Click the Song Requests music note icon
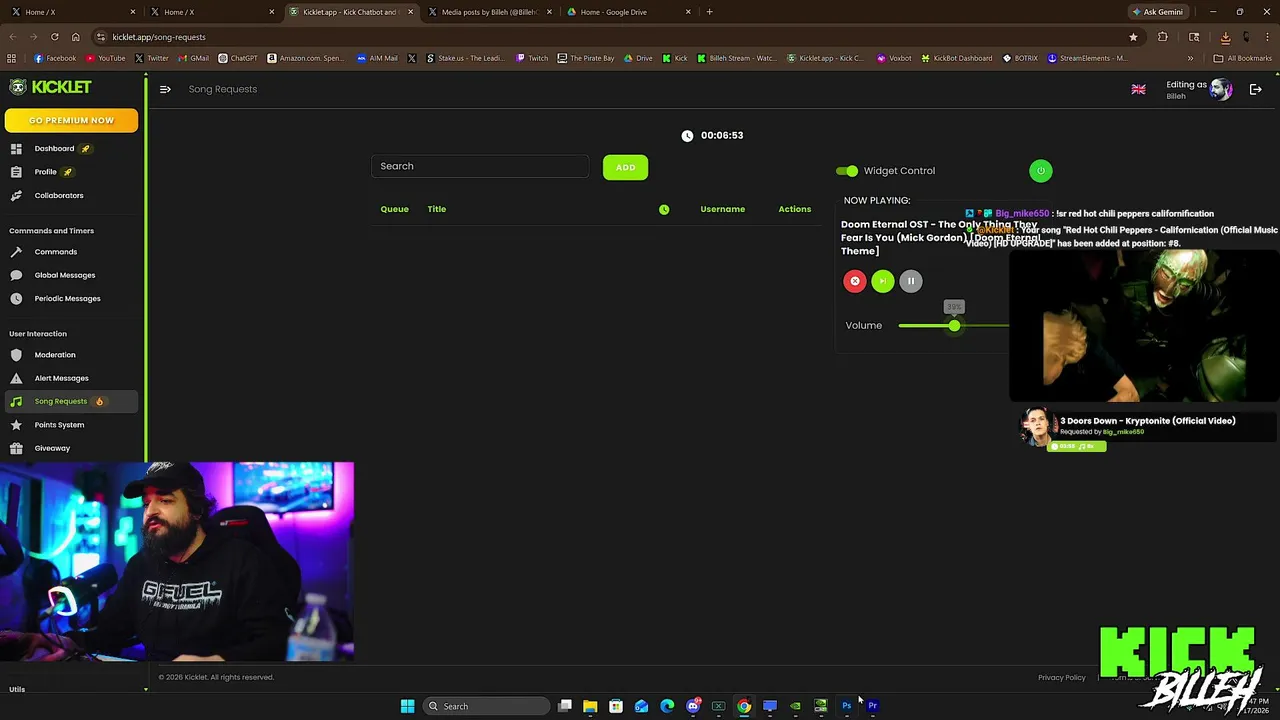Image resolution: width=1280 pixels, height=720 pixels. [x=16, y=401]
